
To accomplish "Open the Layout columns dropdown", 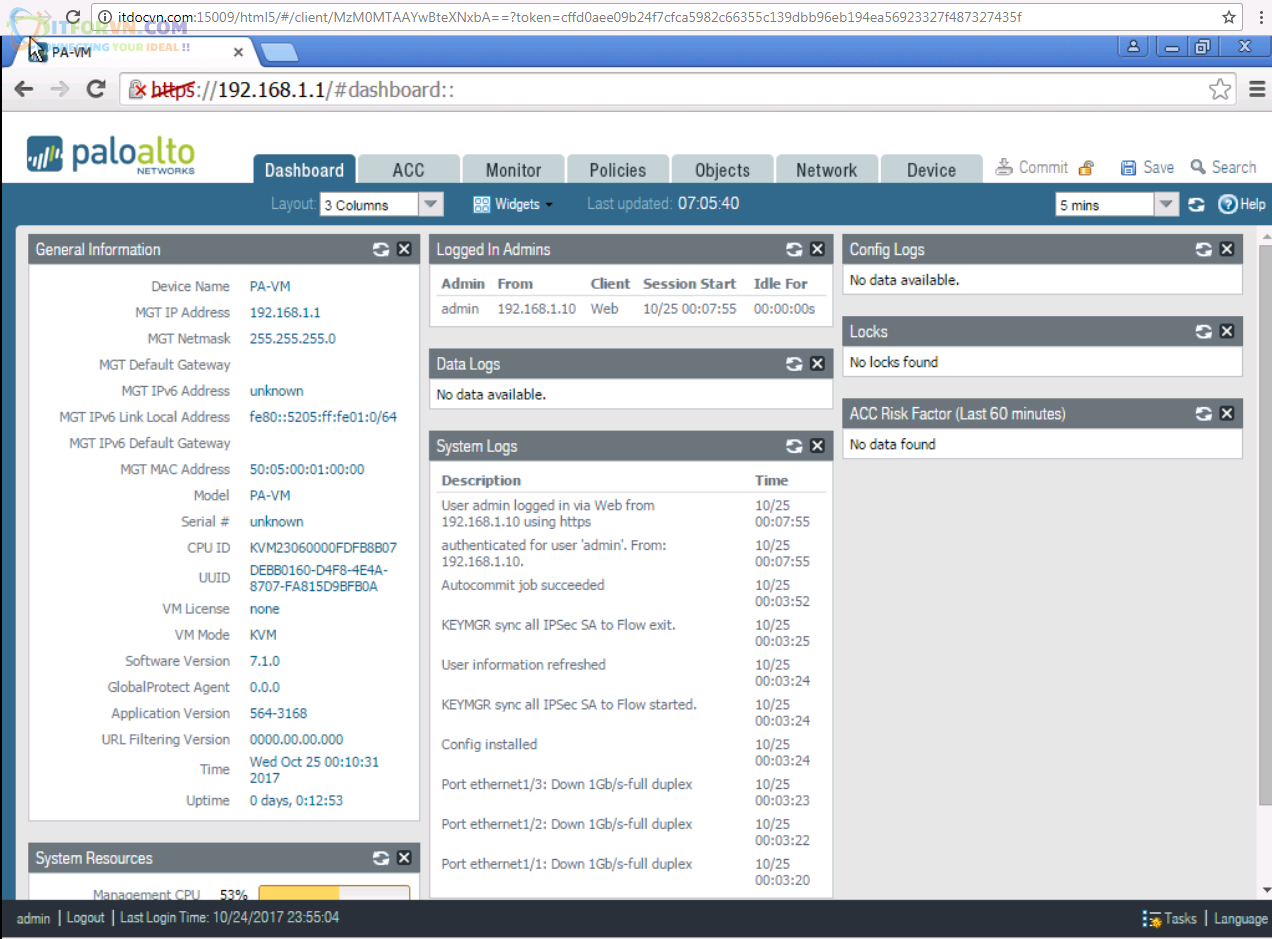I will [x=430, y=205].
